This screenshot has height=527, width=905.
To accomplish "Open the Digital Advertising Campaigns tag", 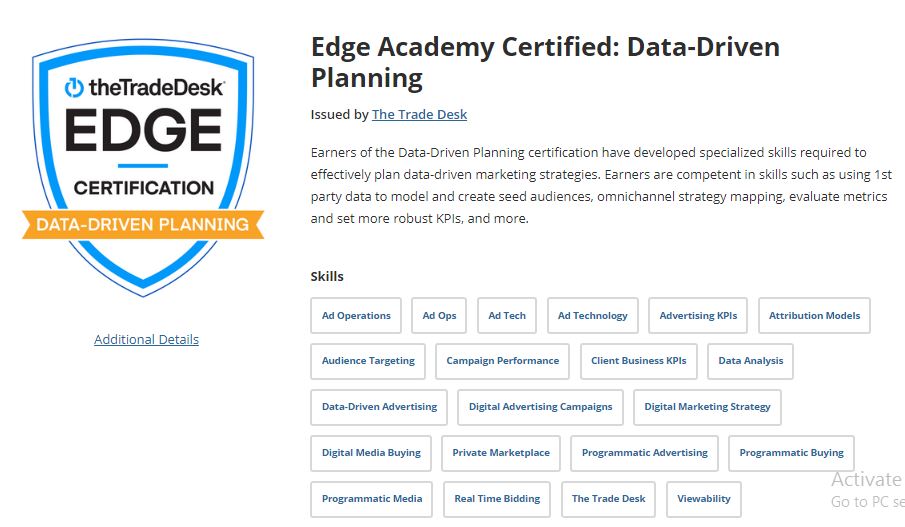I will coord(540,408).
